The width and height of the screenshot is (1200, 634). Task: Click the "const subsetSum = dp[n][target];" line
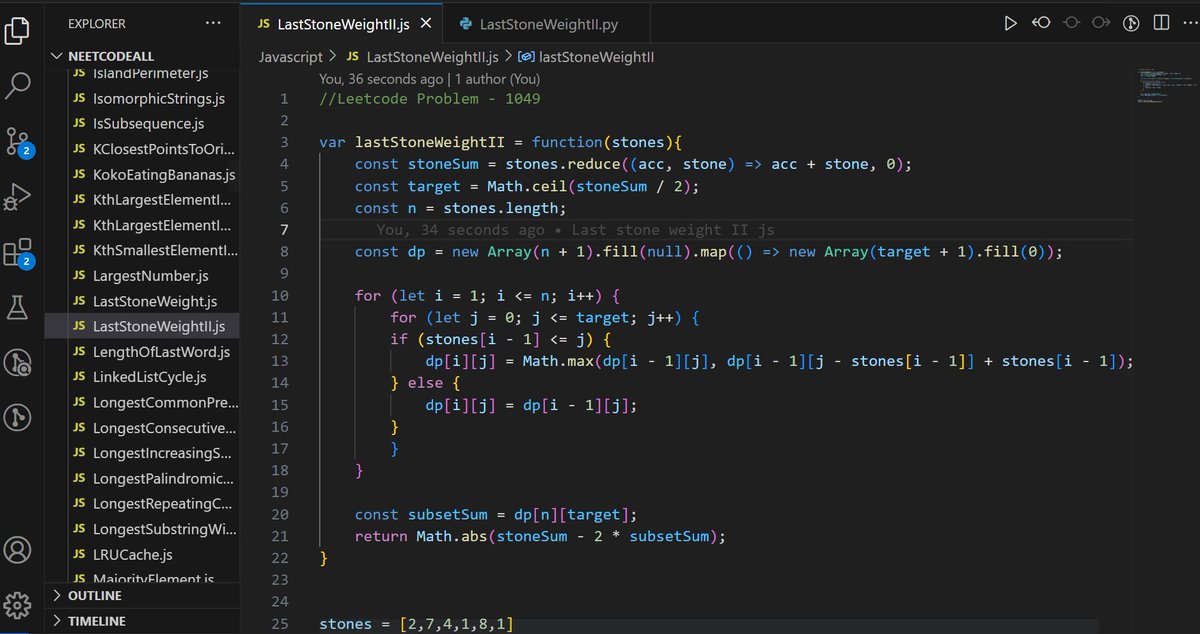[x=495, y=514]
